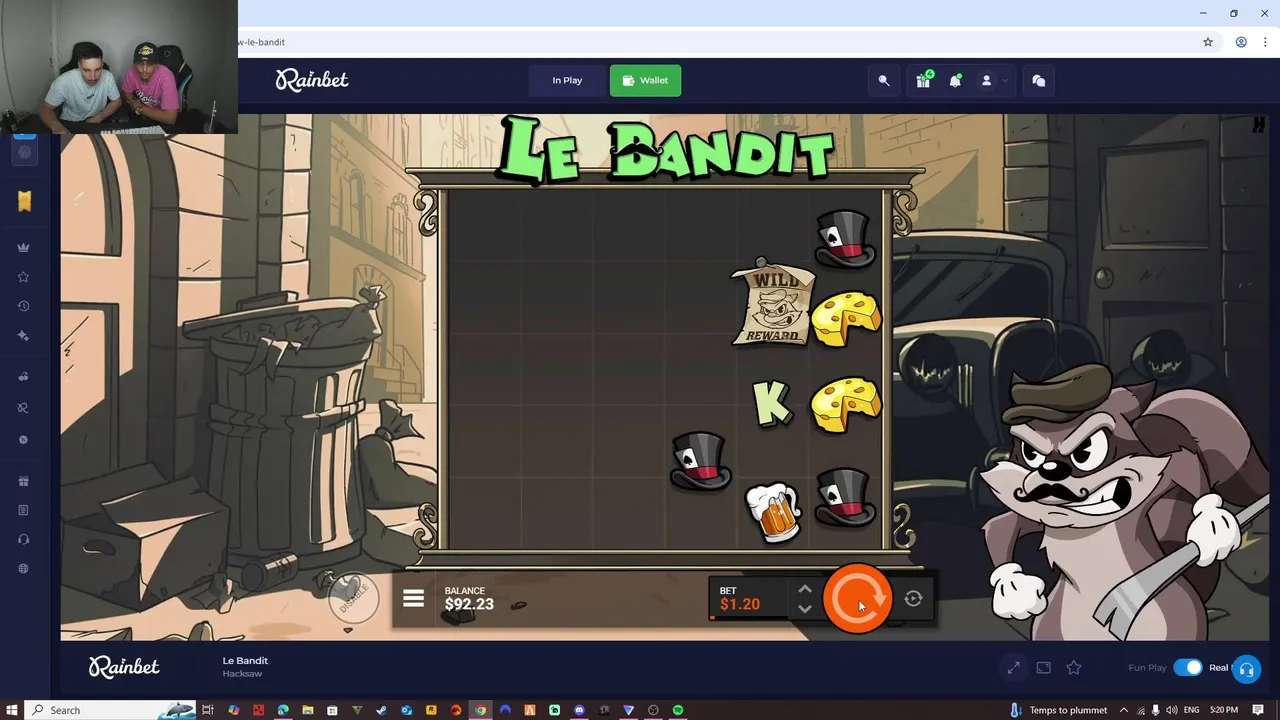
Task: Open the document list sidebar icon
Action: point(24,510)
